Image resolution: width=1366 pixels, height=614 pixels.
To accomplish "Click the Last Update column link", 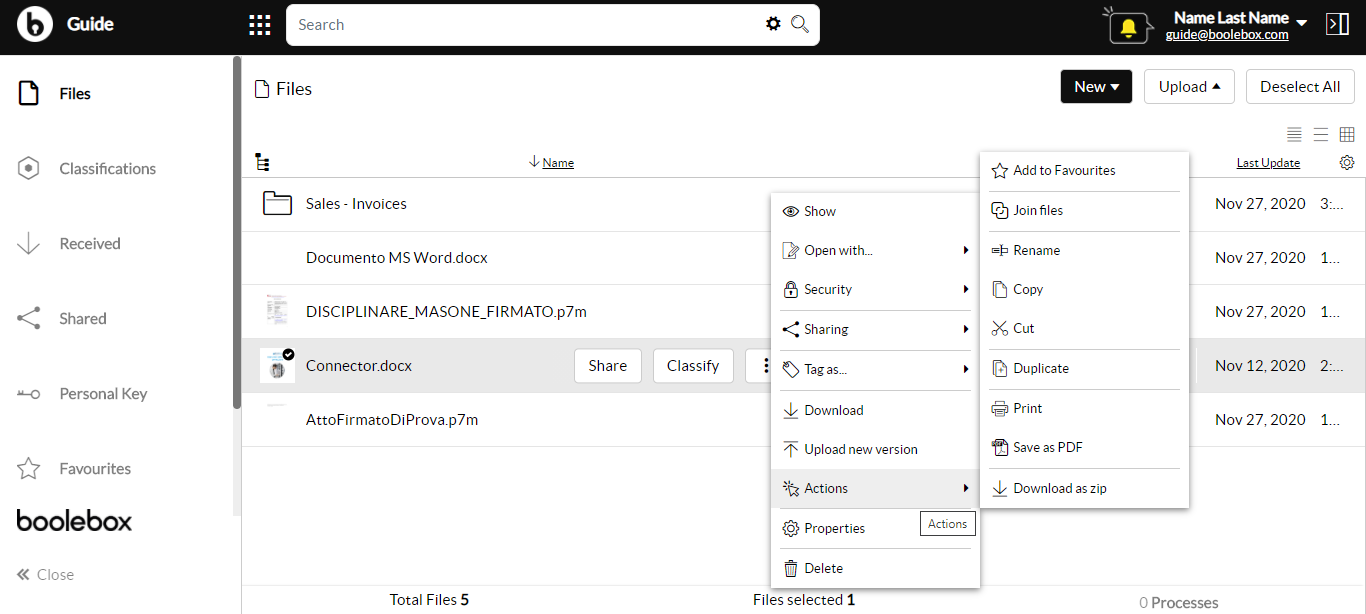I will click(x=1268, y=162).
